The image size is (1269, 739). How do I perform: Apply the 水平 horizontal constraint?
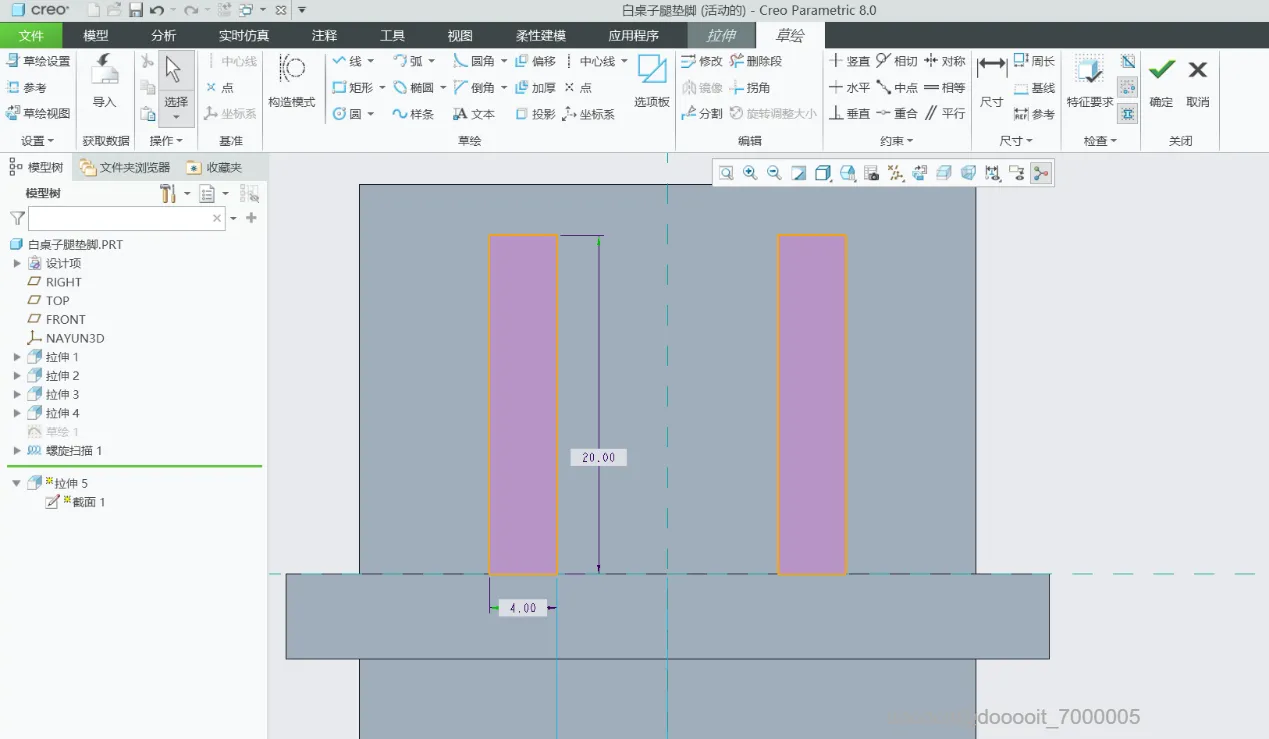coord(850,88)
